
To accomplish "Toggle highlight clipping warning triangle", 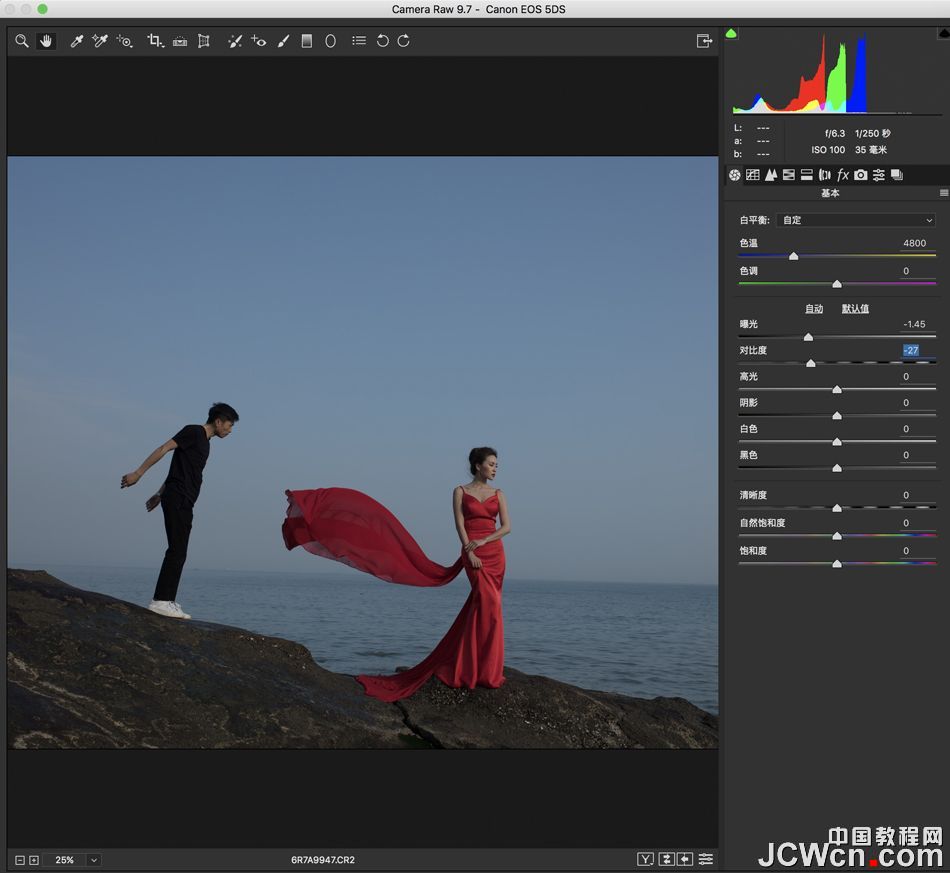I will point(944,33).
